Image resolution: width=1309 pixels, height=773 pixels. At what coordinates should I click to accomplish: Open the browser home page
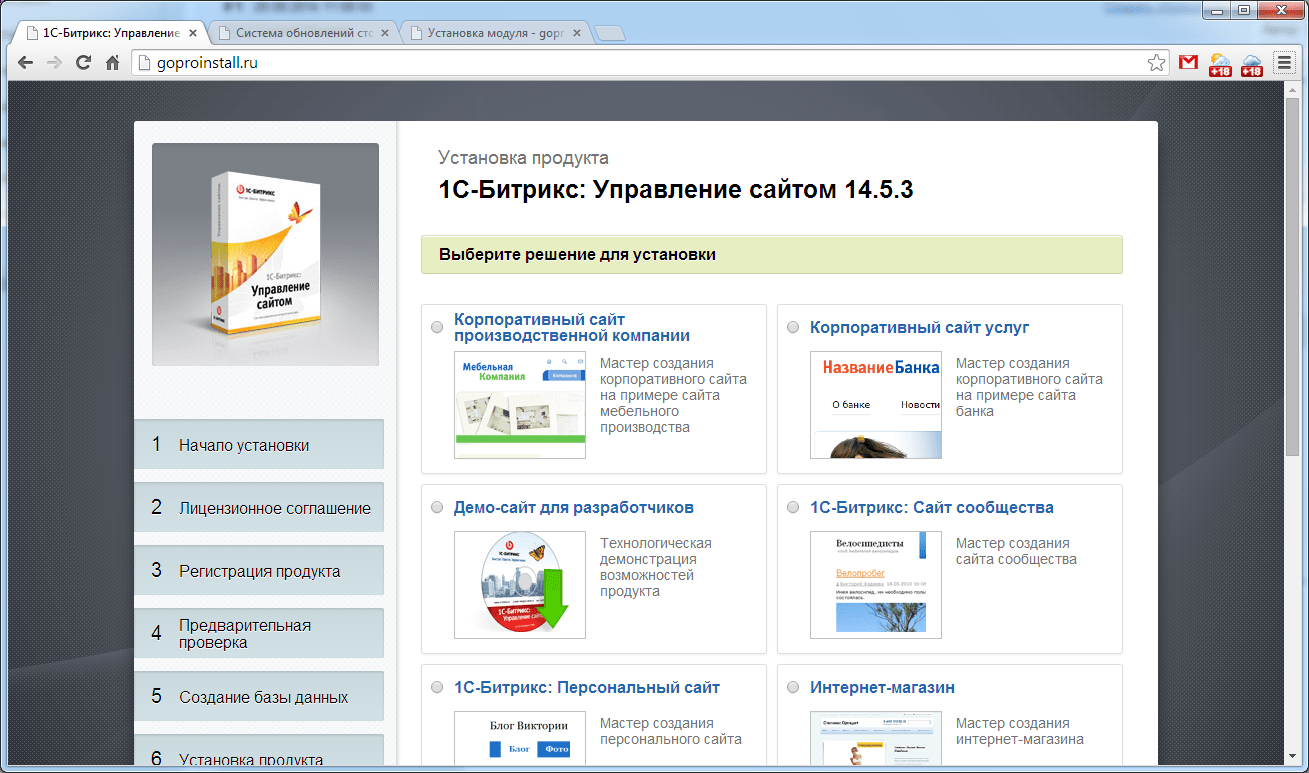tap(113, 62)
